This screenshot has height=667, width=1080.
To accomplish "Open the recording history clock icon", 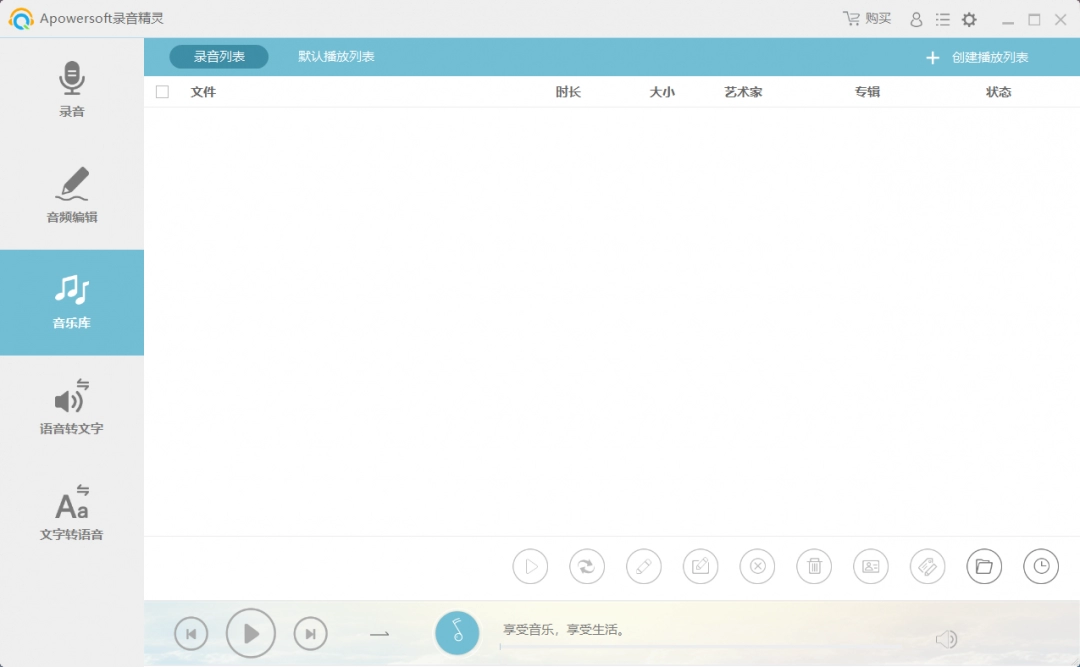I will coord(1041,566).
